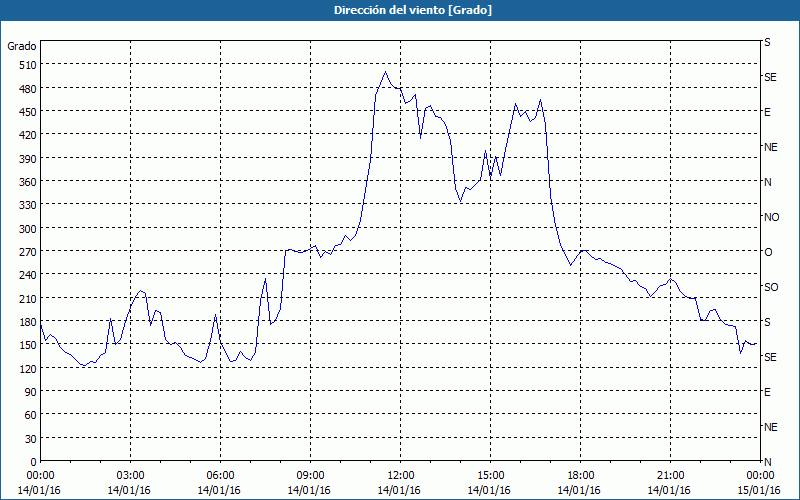Click the 270 axis value
The image size is (800, 500).
(x=28, y=252)
